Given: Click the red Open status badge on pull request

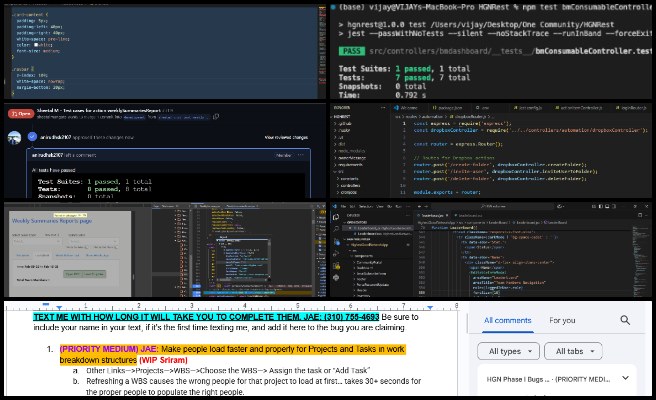Looking at the screenshot, I should coord(21,114).
